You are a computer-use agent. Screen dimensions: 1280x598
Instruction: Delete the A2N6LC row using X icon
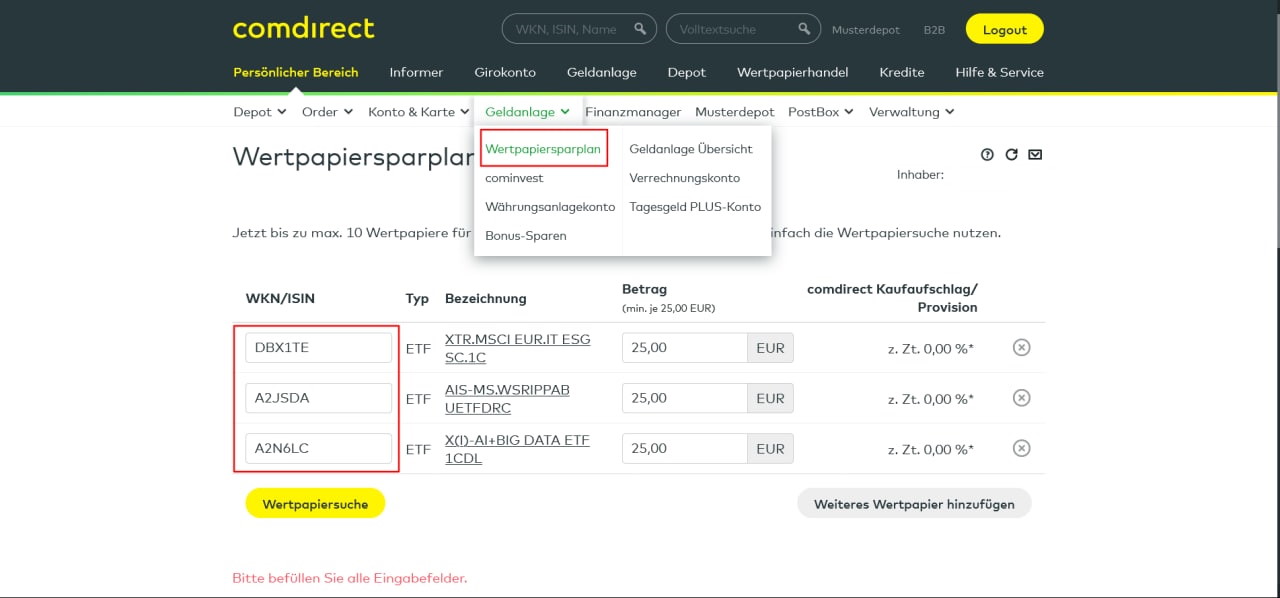1021,448
